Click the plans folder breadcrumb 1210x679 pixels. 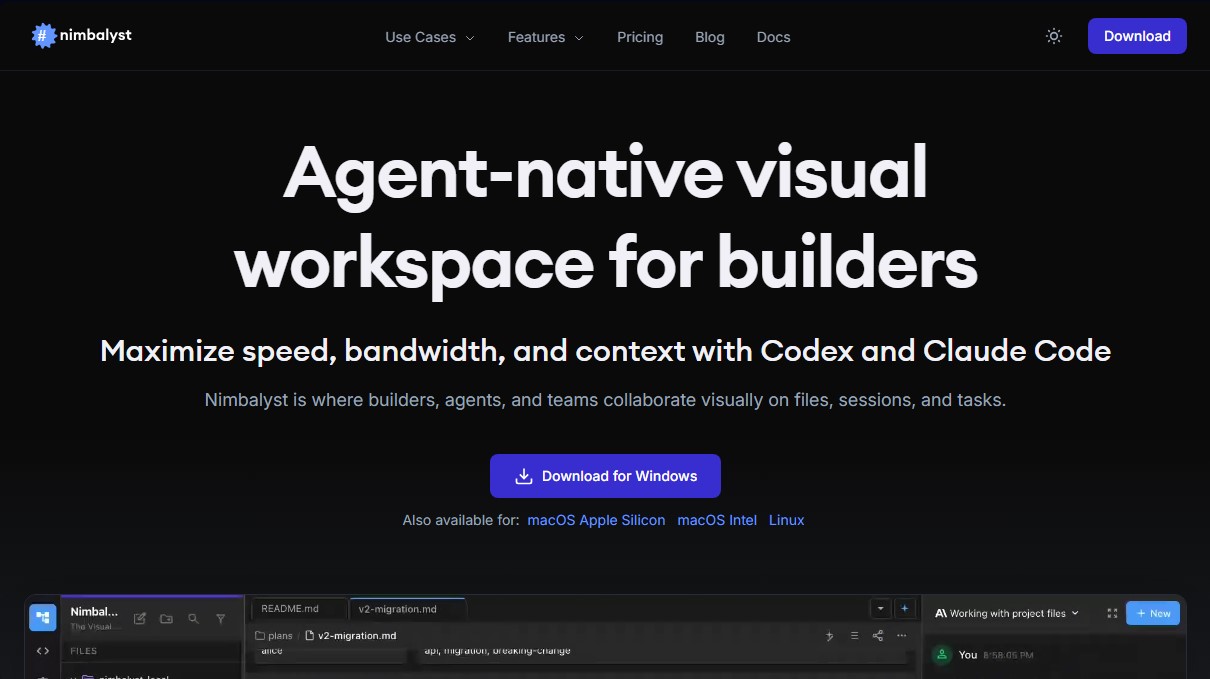coord(273,635)
